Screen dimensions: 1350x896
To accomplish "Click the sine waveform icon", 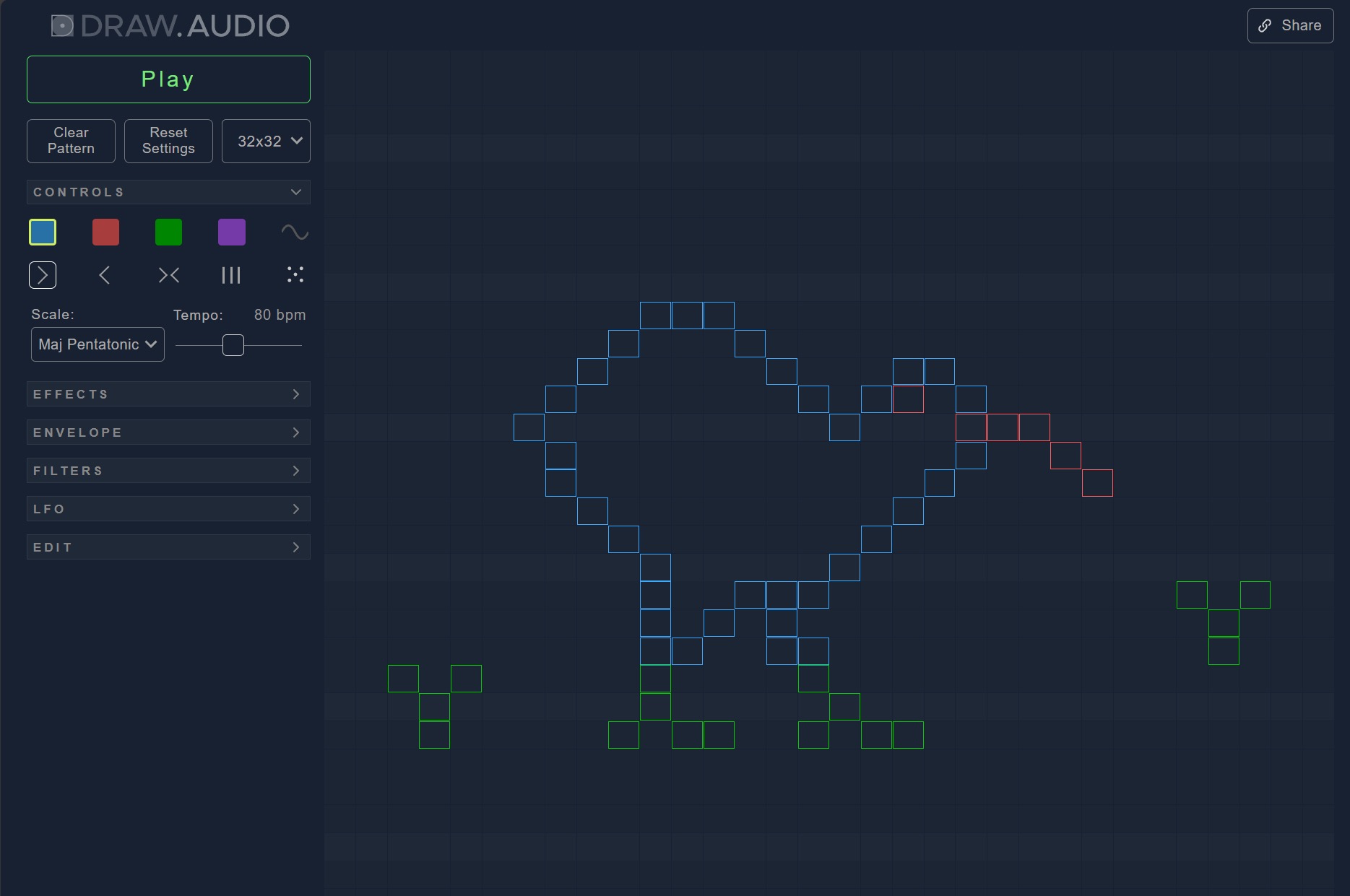I will tap(295, 232).
